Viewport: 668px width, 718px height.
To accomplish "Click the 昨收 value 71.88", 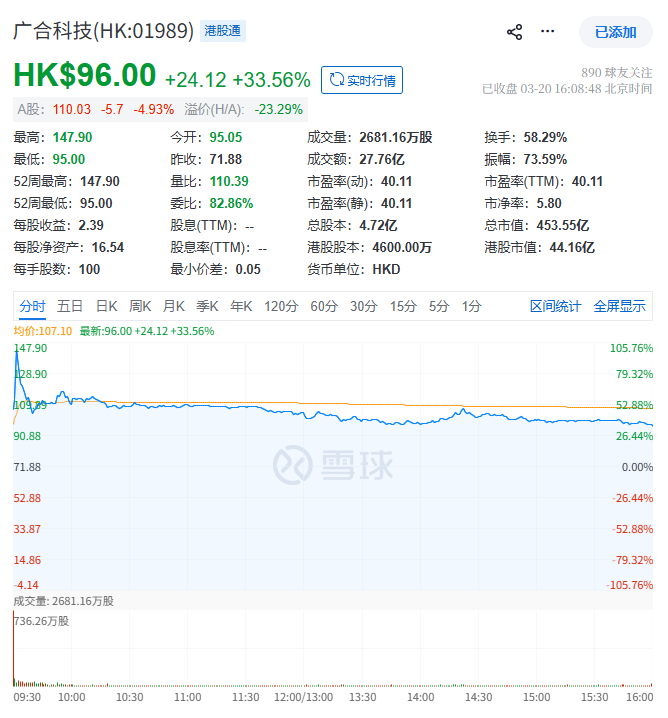I will point(226,159).
